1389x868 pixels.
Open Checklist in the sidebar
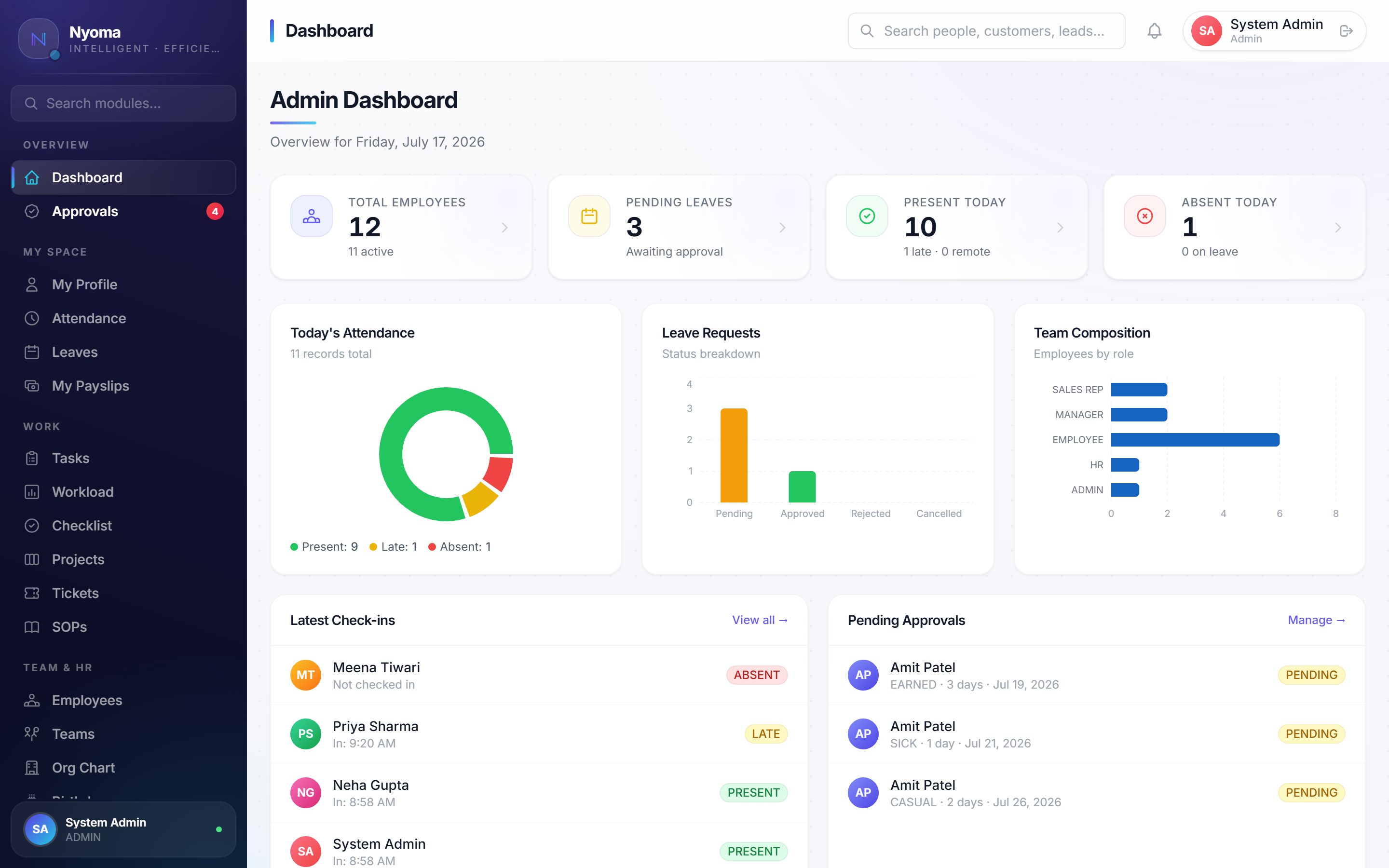123,526
